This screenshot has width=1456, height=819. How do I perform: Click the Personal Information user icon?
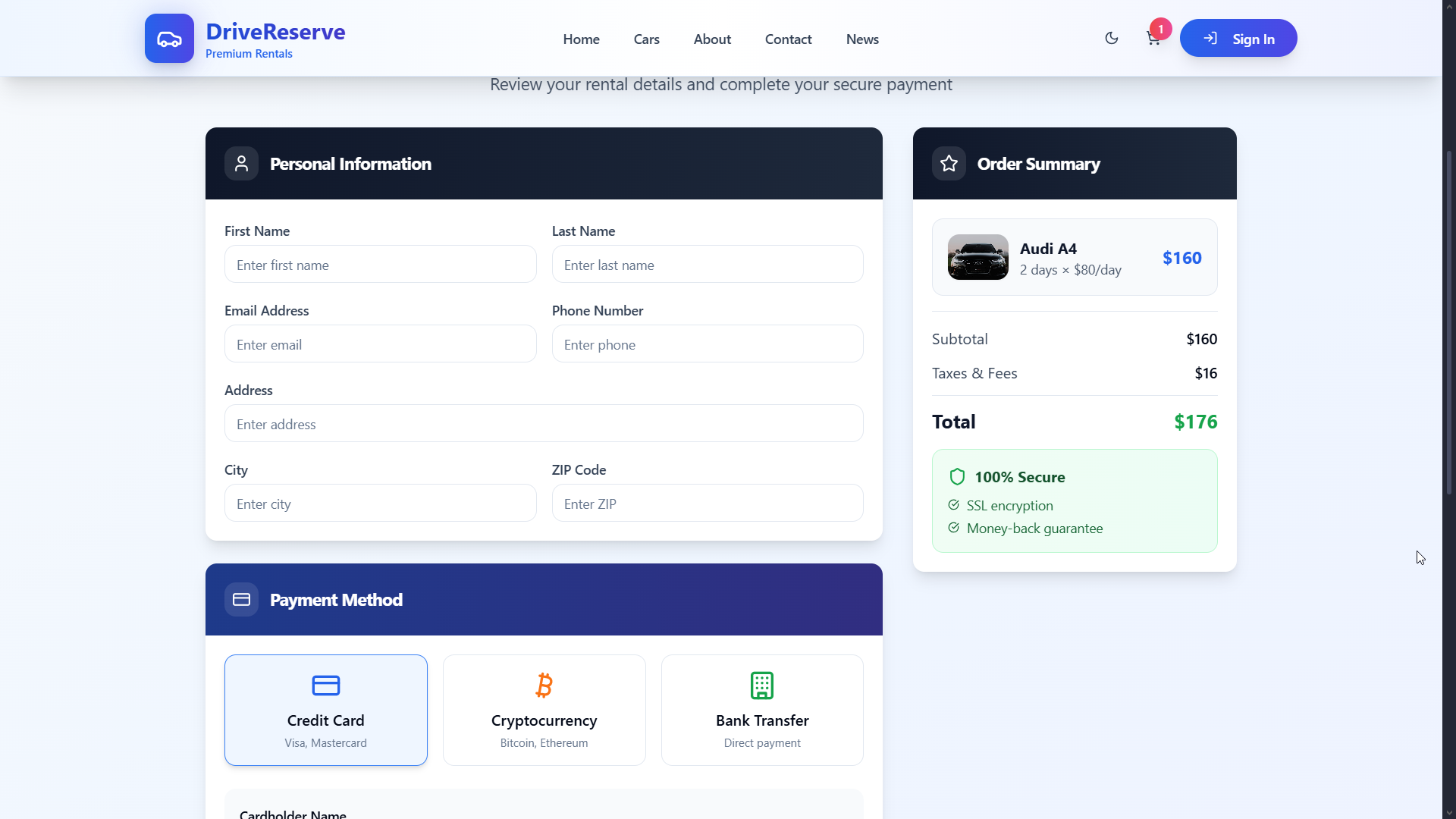[x=241, y=164]
